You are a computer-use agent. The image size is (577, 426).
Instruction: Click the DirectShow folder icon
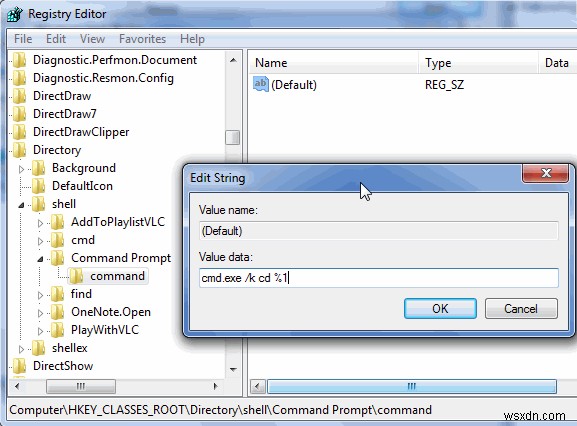[x=20, y=366]
